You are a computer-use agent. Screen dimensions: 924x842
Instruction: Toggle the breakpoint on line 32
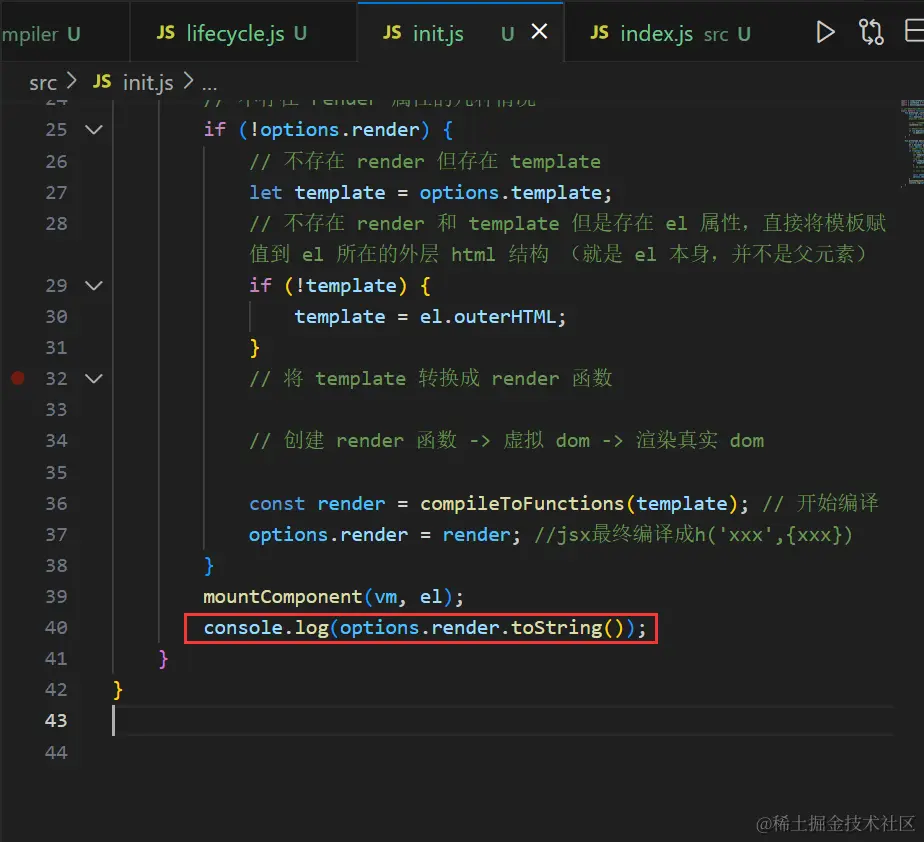coord(18,378)
